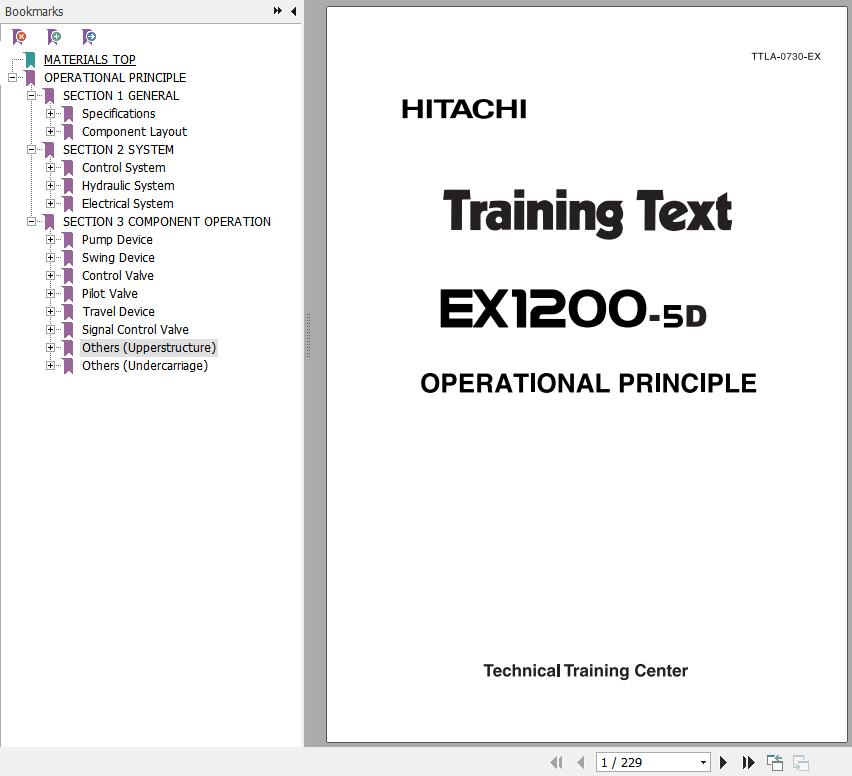Select SECTION 1 GENERAL bookmark
This screenshot has height=776, width=852.
[121, 96]
